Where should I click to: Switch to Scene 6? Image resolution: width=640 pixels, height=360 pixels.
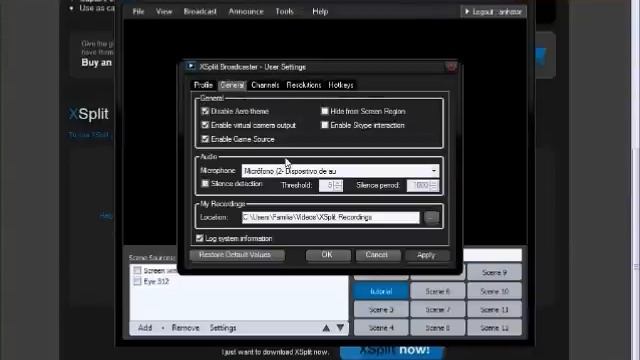(438, 291)
